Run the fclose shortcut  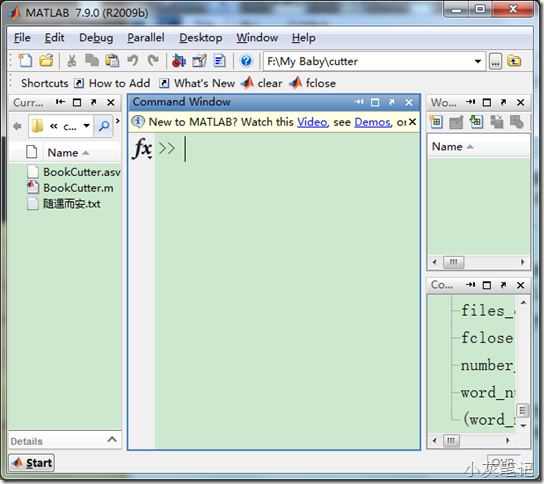tap(313, 83)
